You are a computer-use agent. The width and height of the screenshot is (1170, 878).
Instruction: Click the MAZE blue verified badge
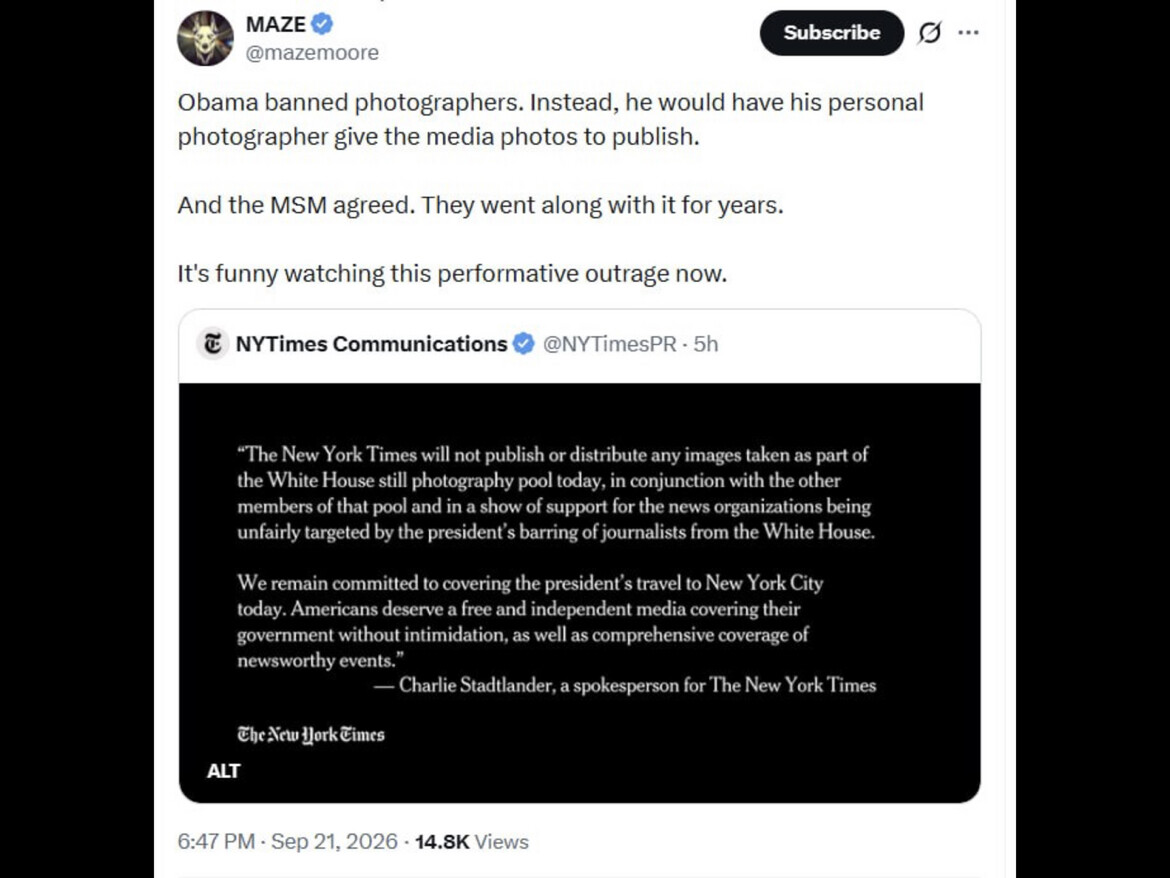point(322,24)
